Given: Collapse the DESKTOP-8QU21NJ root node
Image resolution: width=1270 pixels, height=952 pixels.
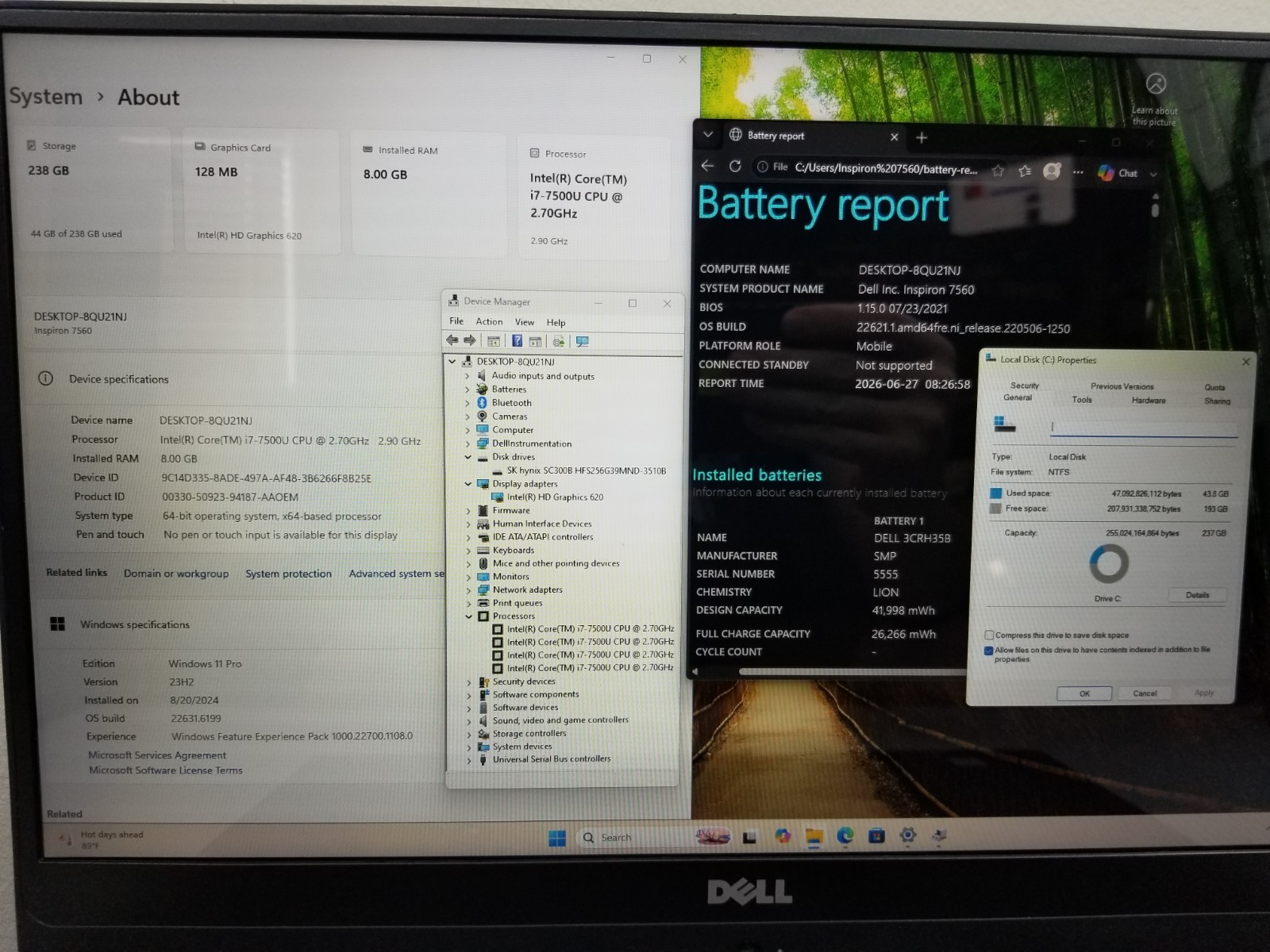Looking at the screenshot, I should click(x=452, y=362).
